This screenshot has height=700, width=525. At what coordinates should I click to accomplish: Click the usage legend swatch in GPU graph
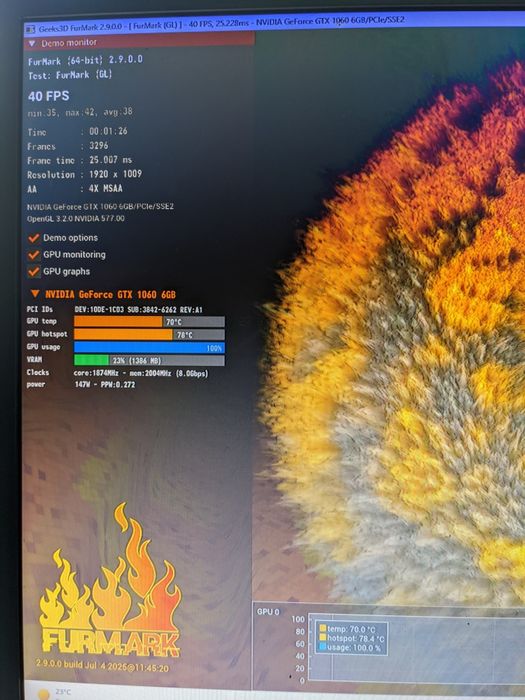(323, 646)
